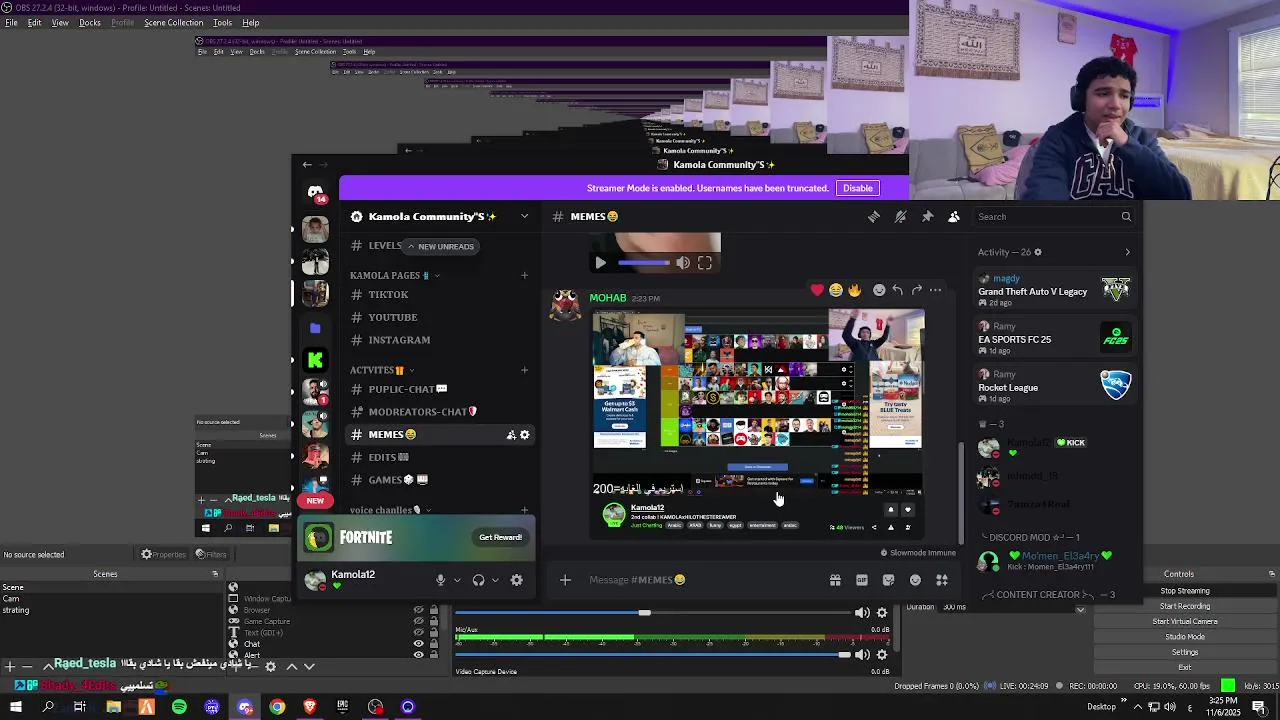The height and width of the screenshot is (720, 1280).
Task: Open emoji picker in message bar
Action: click(x=915, y=580)
